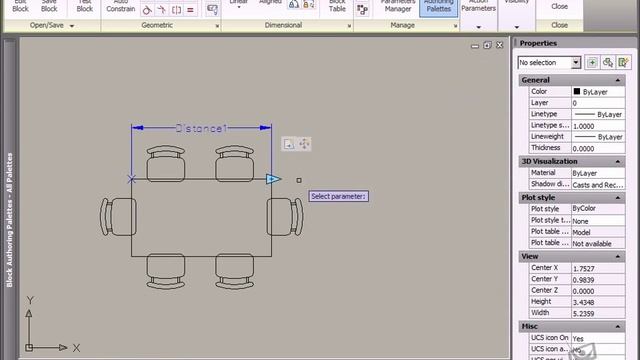Select the Perpendicular constraint icon
The width and height of the screenshot is (640, 360).
pos(162,10)
